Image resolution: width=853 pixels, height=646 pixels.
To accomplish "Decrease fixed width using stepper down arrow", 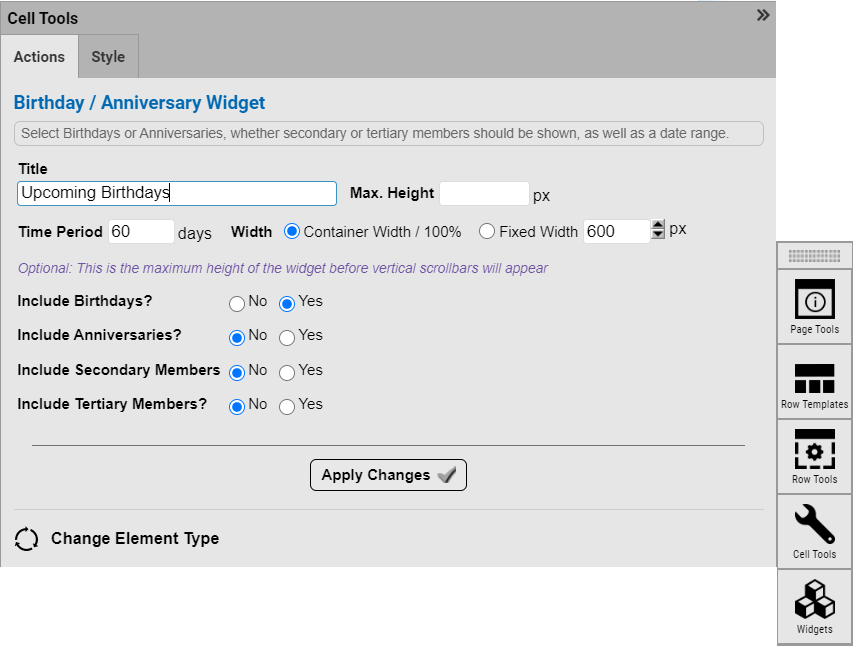I will pyautogui.click(x=658, y=236).
